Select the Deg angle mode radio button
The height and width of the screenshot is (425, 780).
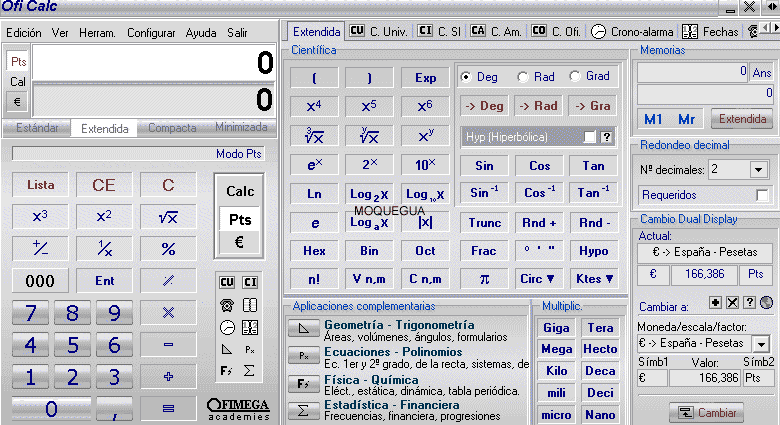tap(466, 77)
